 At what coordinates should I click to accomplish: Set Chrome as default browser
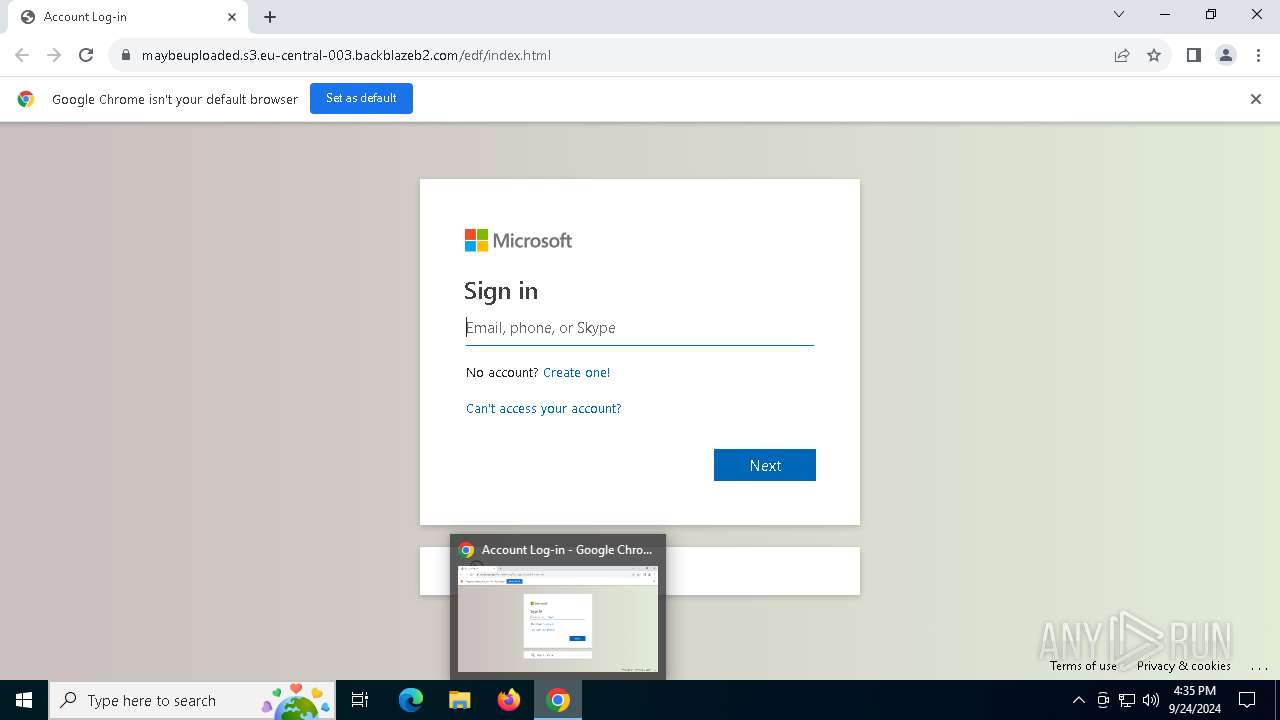click(361, 98)
